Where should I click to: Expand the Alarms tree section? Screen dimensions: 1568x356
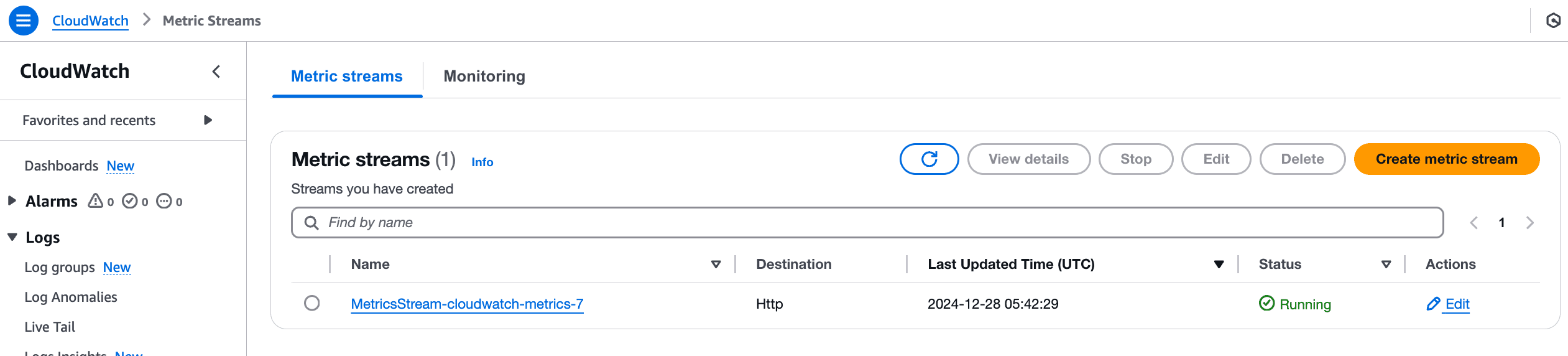coord(12,200)
